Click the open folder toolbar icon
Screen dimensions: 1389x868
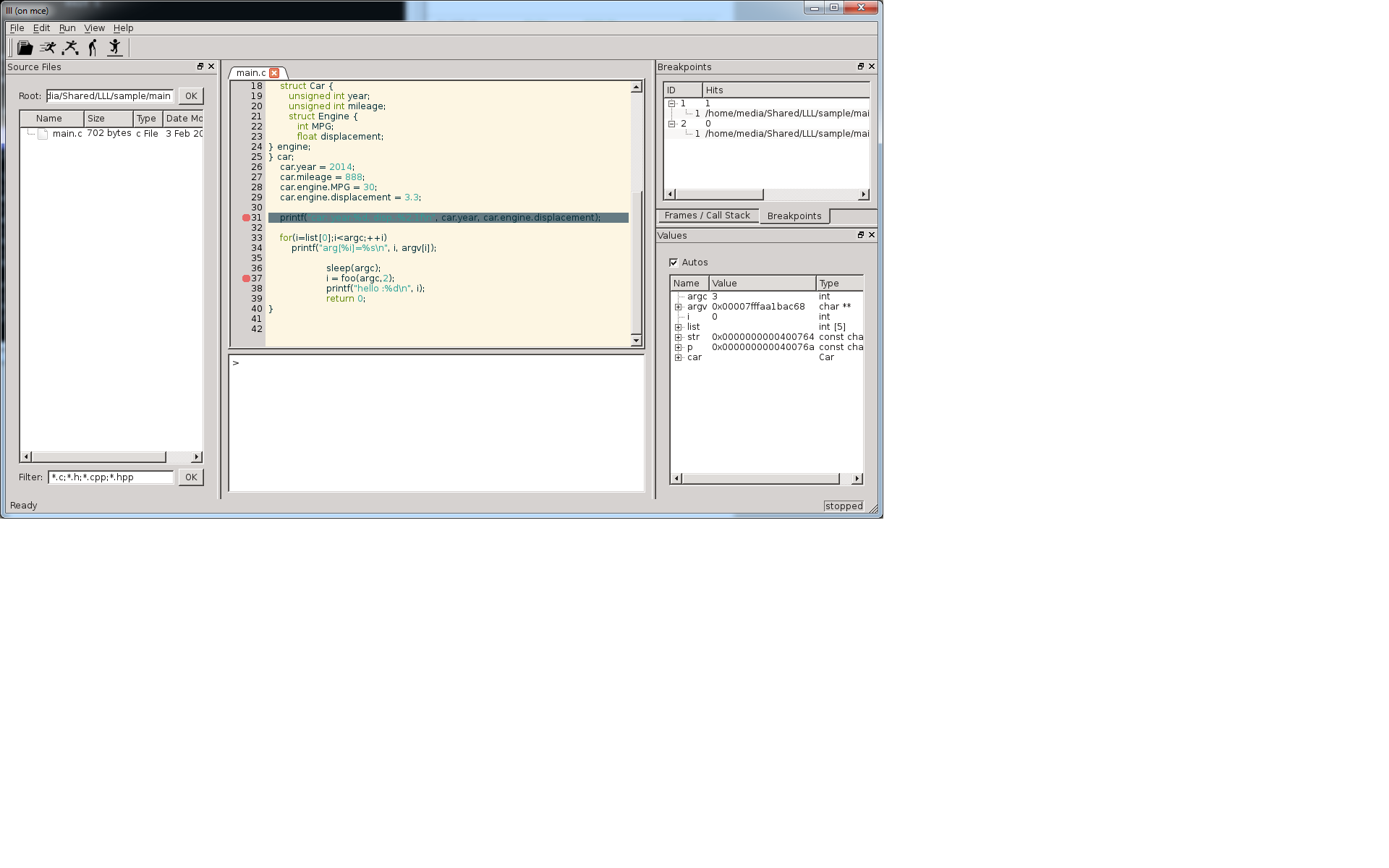click(x=25, y=48)
